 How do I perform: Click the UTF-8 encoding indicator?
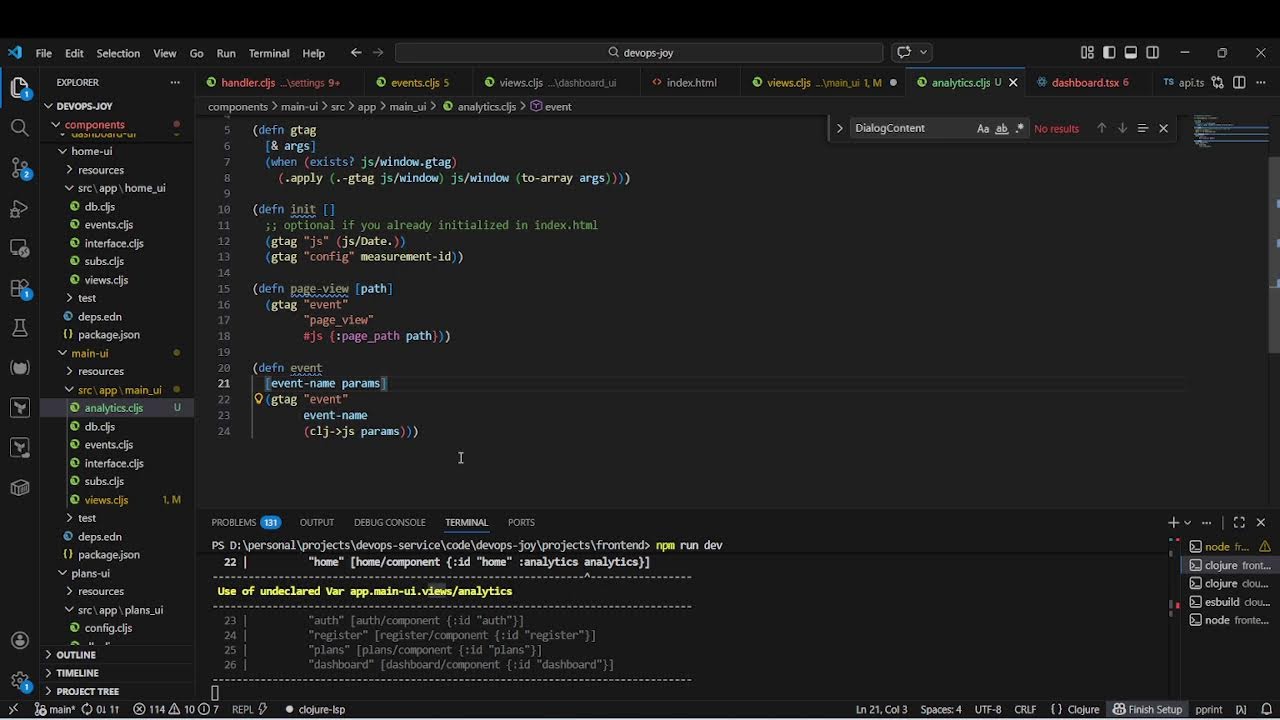click(x=988, y=709)
